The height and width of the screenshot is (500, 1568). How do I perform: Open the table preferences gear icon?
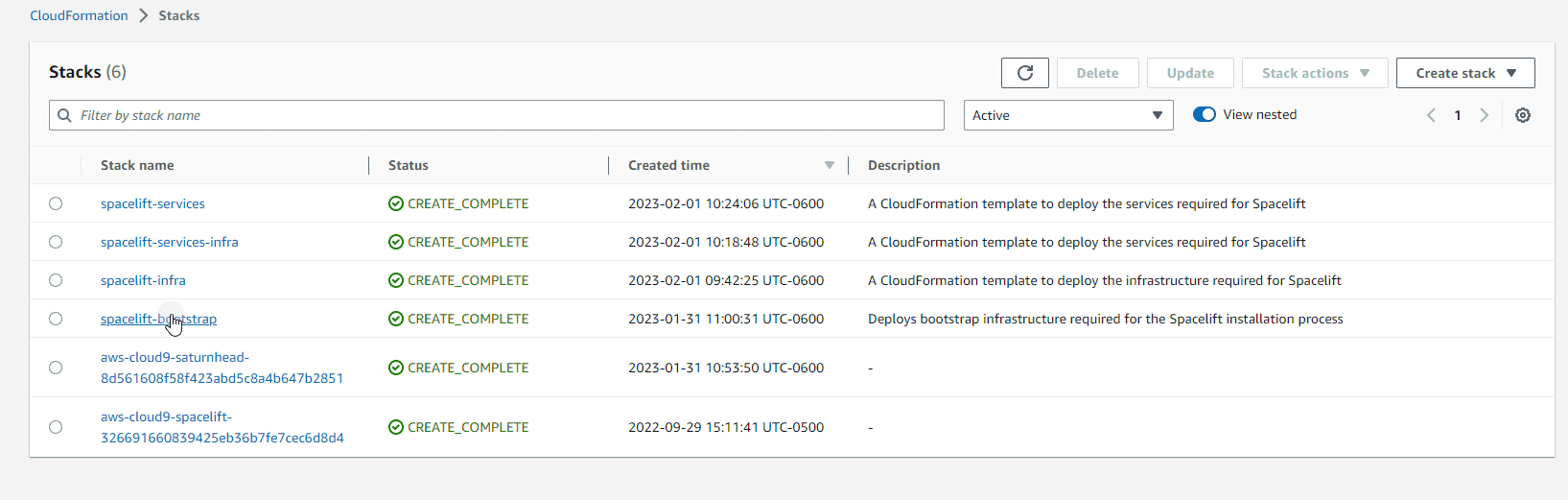[x=1523, y=115]
